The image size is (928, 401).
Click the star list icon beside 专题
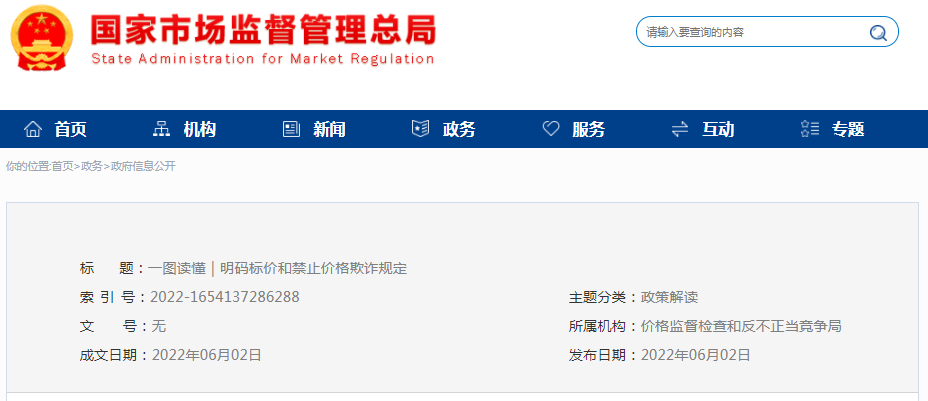(x=810, y=128)
